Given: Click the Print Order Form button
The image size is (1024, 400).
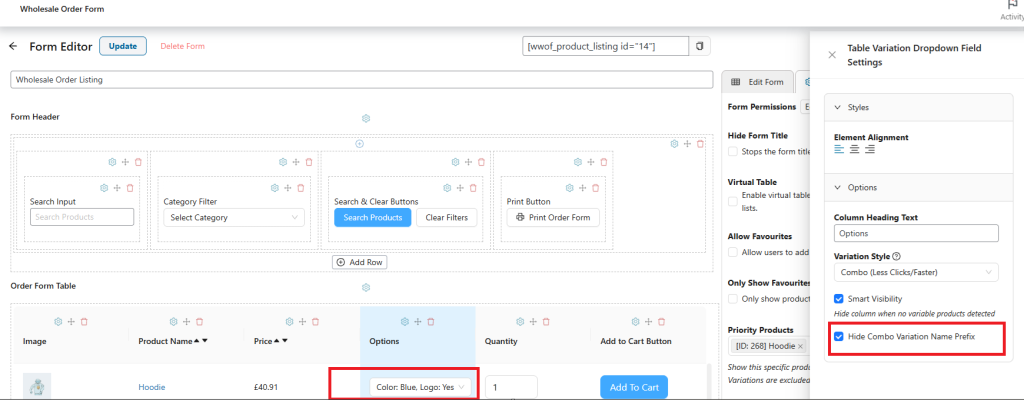Looking at the screenshot, I should 553,218.
